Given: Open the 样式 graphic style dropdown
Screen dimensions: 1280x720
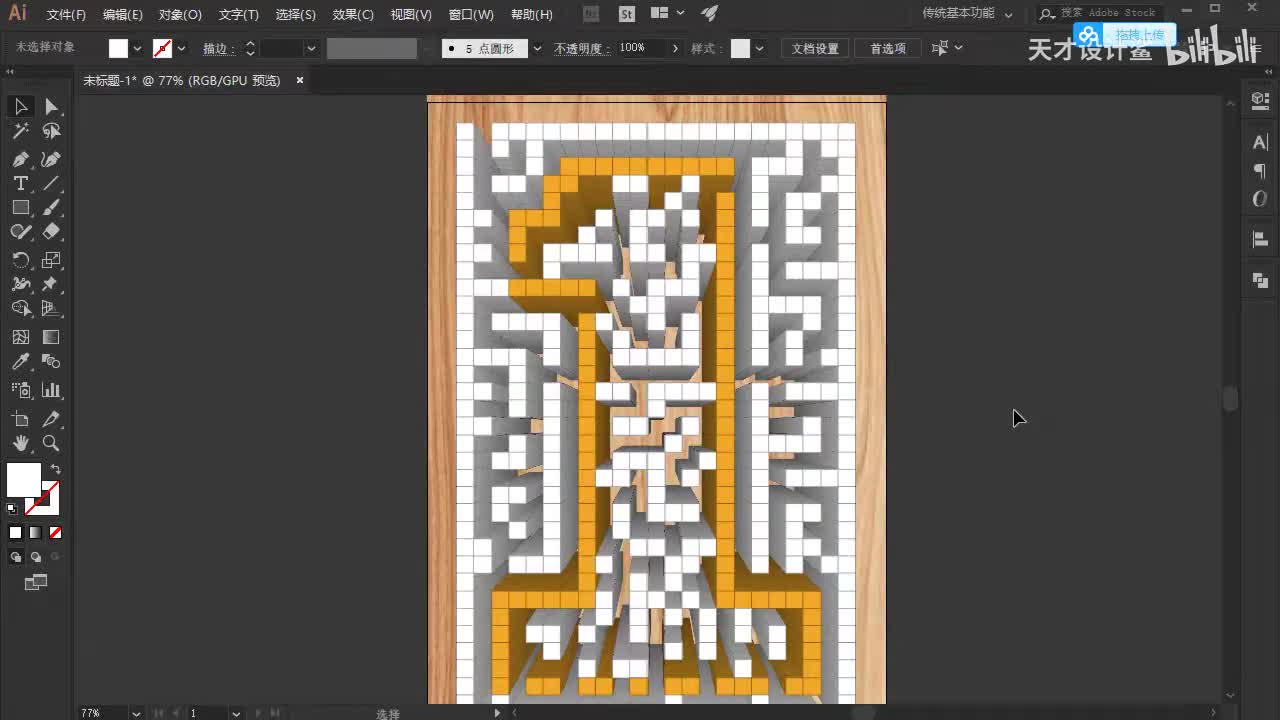Looking at the screenshot, I should point(760,48).
